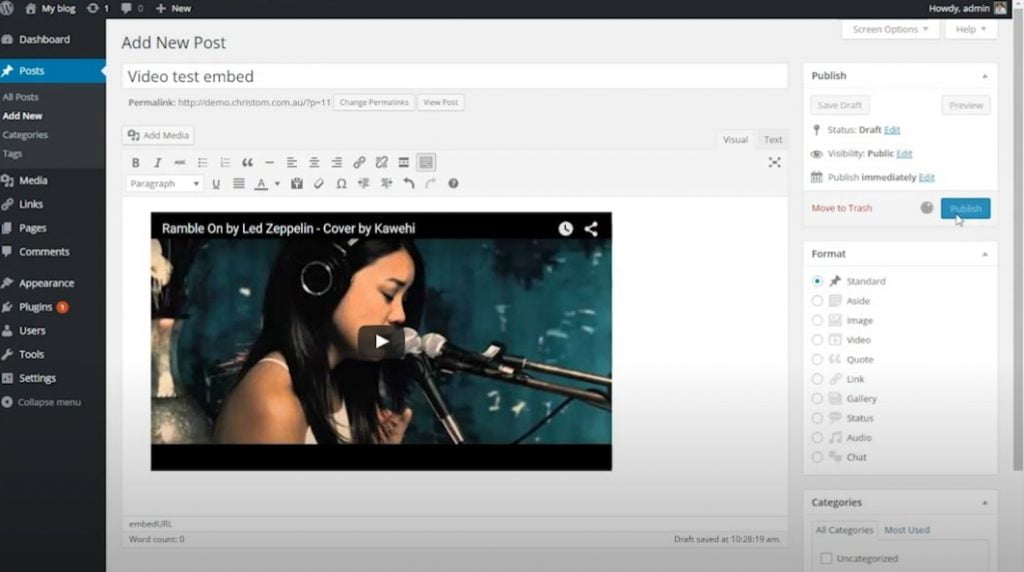Open the New content menu

[174, 8]
